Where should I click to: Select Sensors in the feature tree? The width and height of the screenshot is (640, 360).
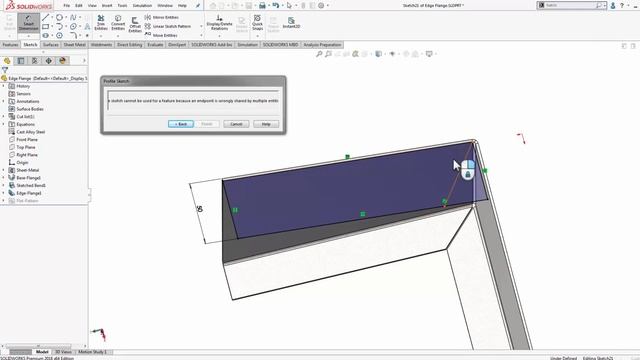point(23,94)
